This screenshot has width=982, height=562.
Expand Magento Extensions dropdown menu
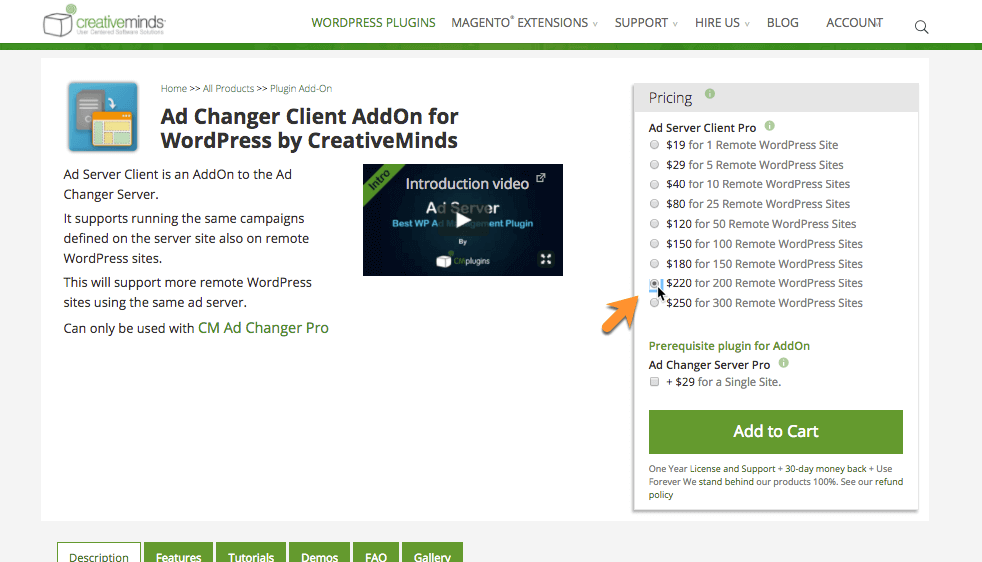click(524, 23)
